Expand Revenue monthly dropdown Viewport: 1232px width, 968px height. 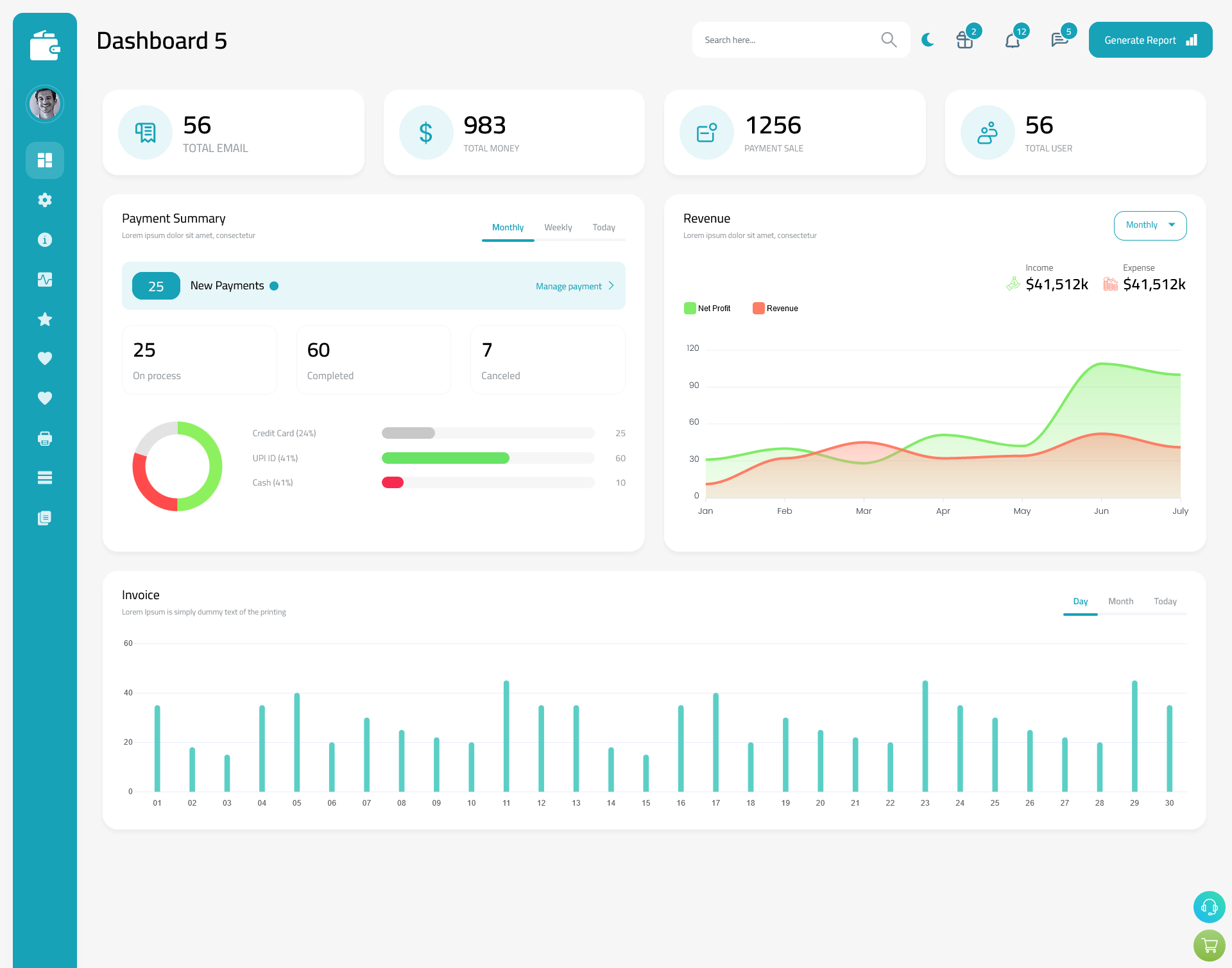pos(1150,224)
